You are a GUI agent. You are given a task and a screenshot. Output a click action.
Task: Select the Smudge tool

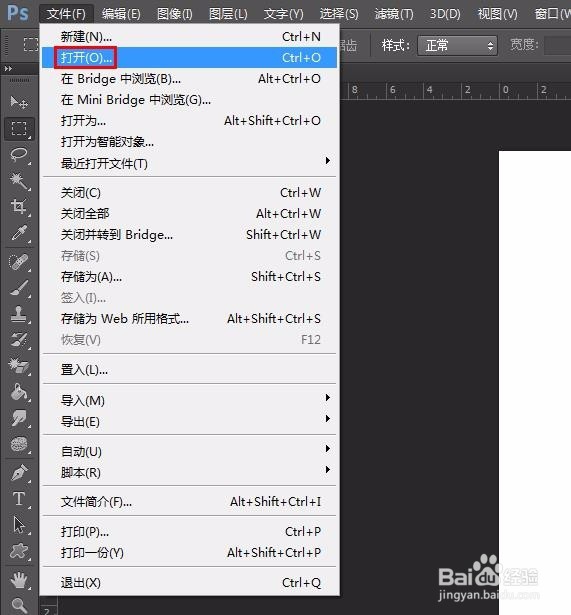click(19, 418)
